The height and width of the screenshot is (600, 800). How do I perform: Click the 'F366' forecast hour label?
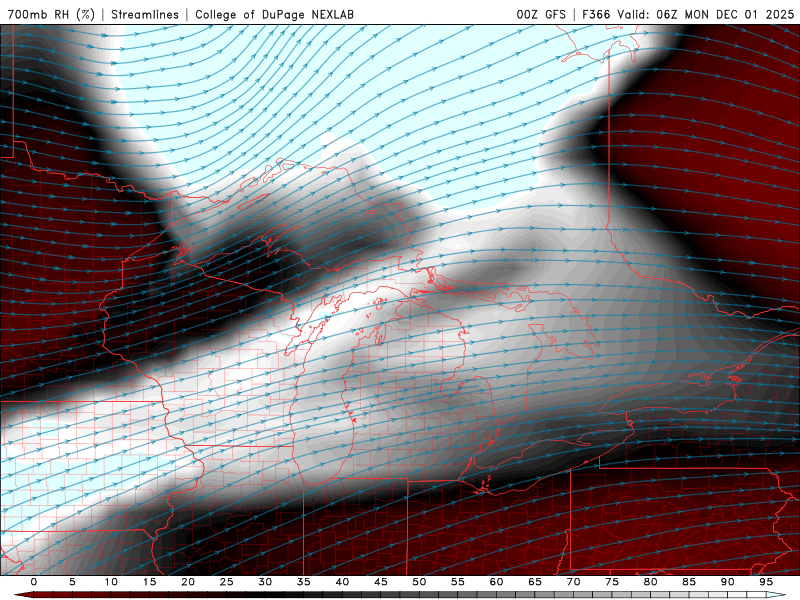596,14
